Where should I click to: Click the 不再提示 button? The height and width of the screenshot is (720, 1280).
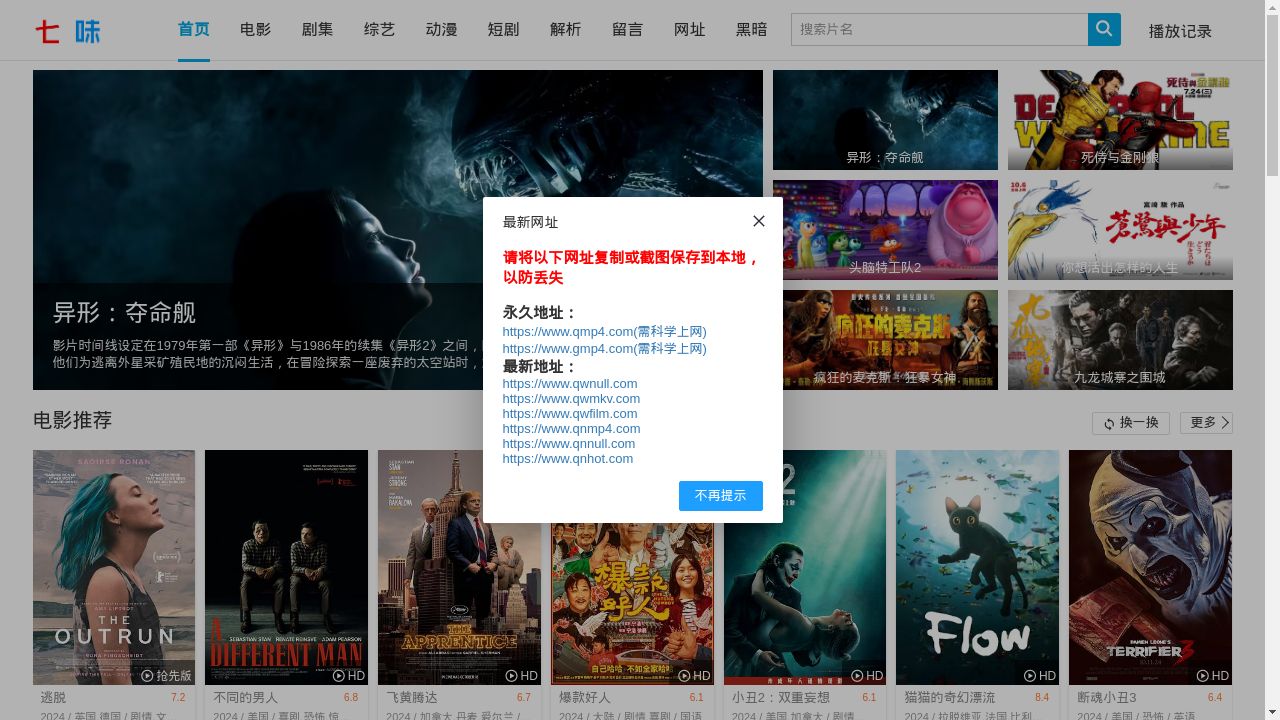click(721, 496)
